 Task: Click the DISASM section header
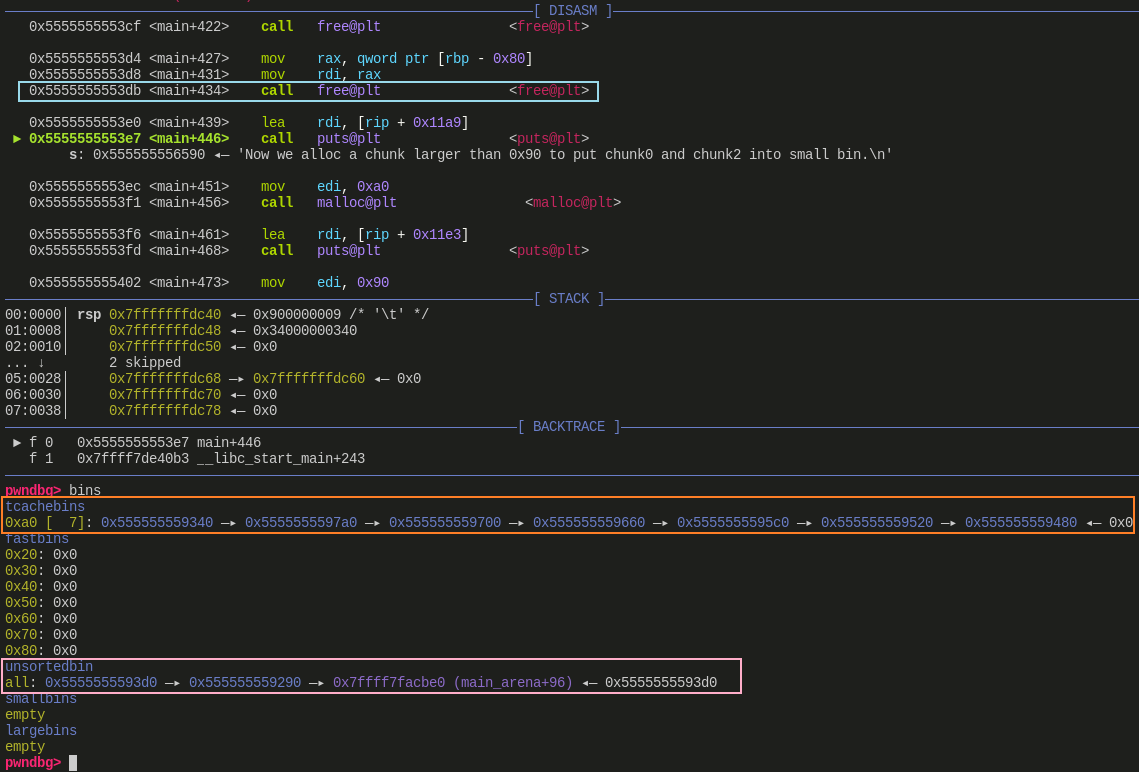572,11
